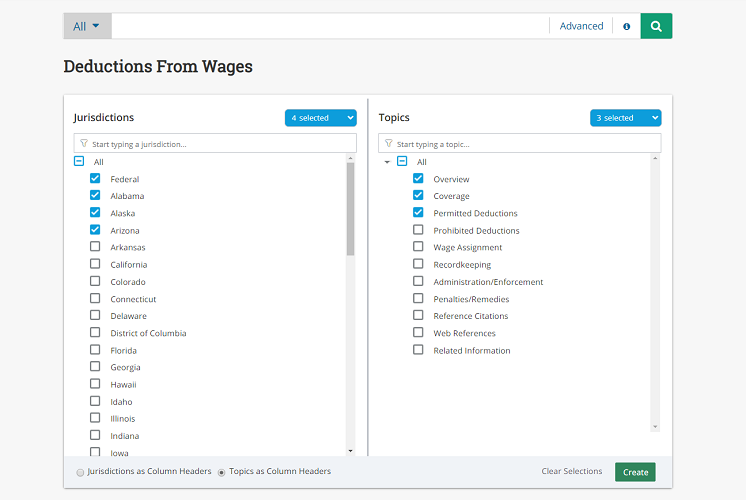Click the topic filter funnel icon
The width and height of the screenshot is (746, 500).
(x=389, y=144)
